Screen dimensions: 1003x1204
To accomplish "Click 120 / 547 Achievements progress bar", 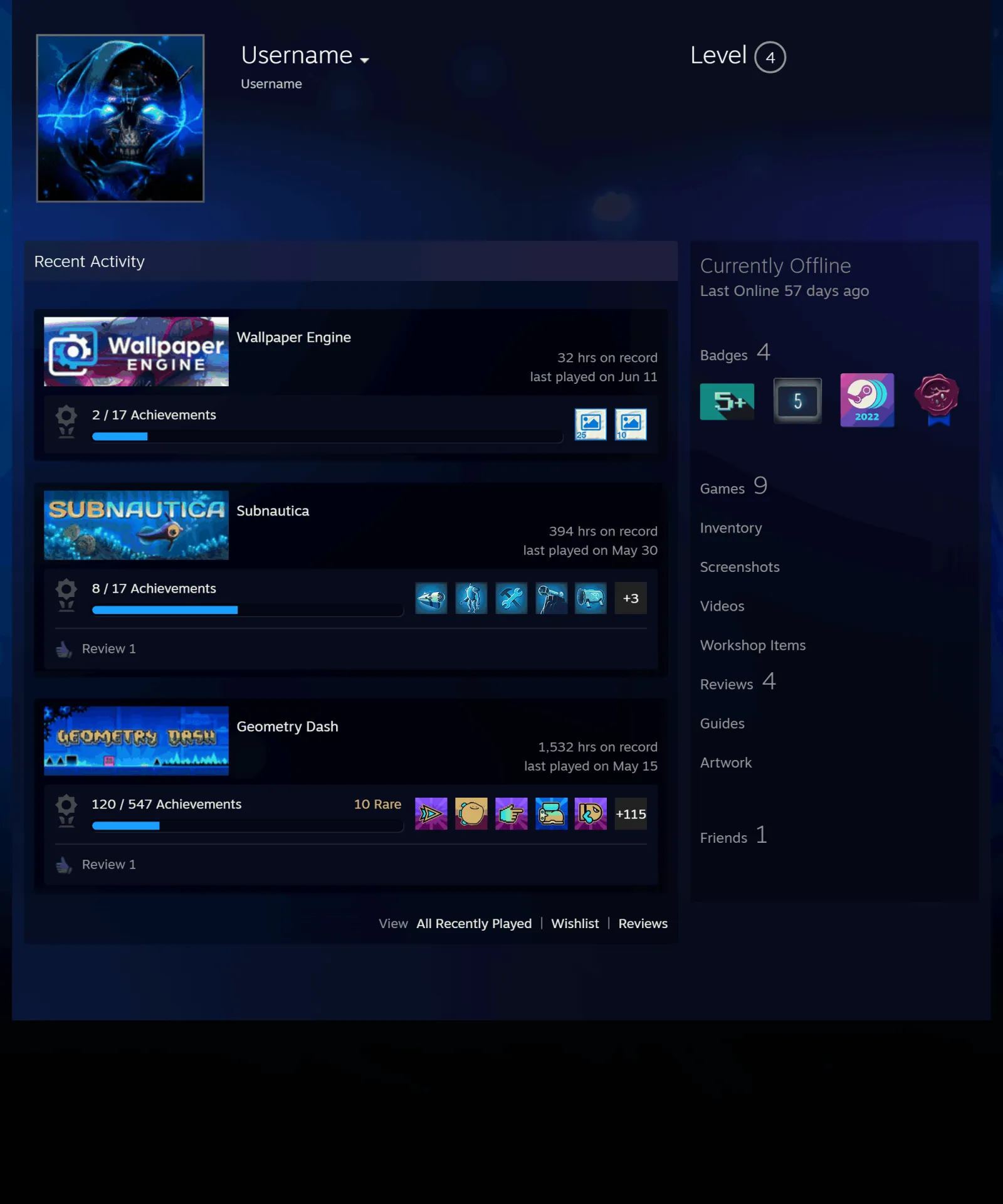I will pyautogui.click(x=248, y=826).
